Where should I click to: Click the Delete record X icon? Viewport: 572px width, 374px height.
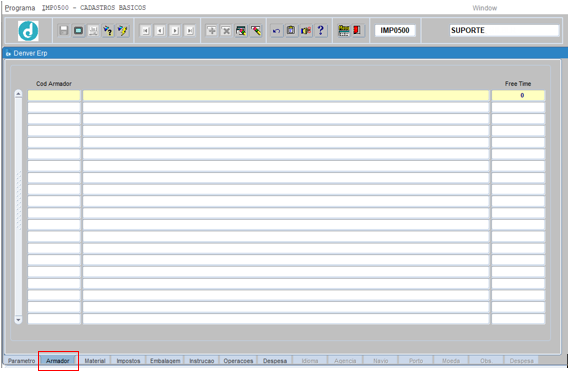coord(226,31)
